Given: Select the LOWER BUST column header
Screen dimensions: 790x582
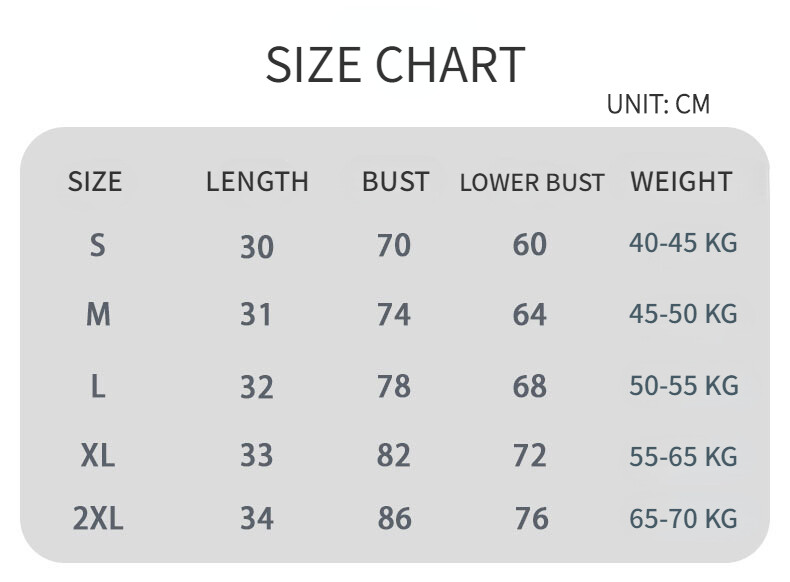Looking at the screenshot, I should click(x=532, y=182).
